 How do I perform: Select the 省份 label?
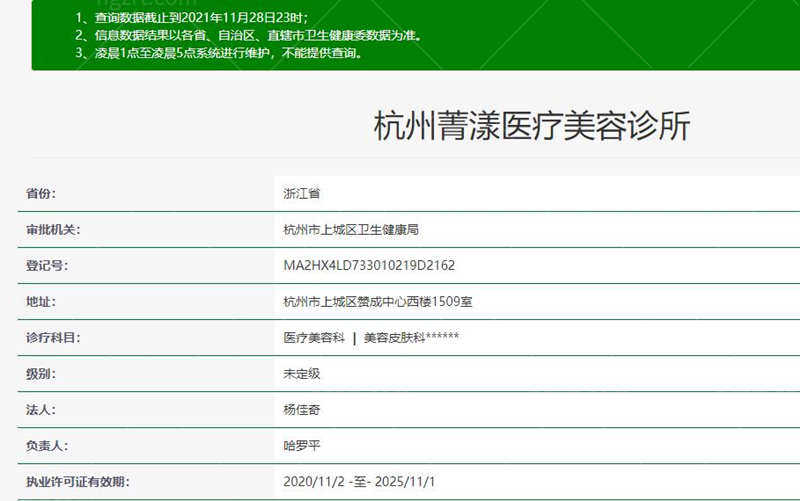(41, 193)
